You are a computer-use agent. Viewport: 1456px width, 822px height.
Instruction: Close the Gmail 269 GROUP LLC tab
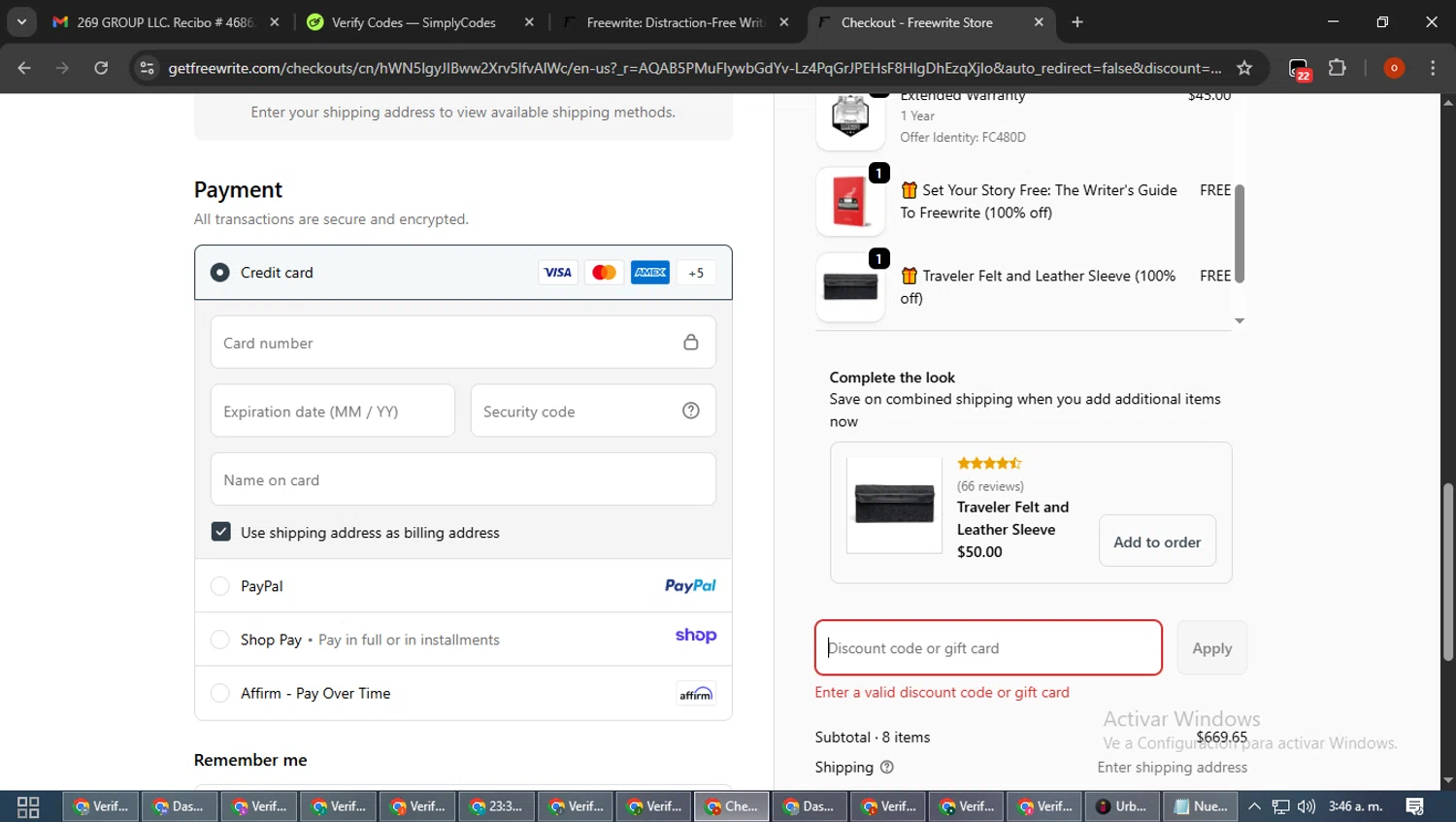coord(275,22)
